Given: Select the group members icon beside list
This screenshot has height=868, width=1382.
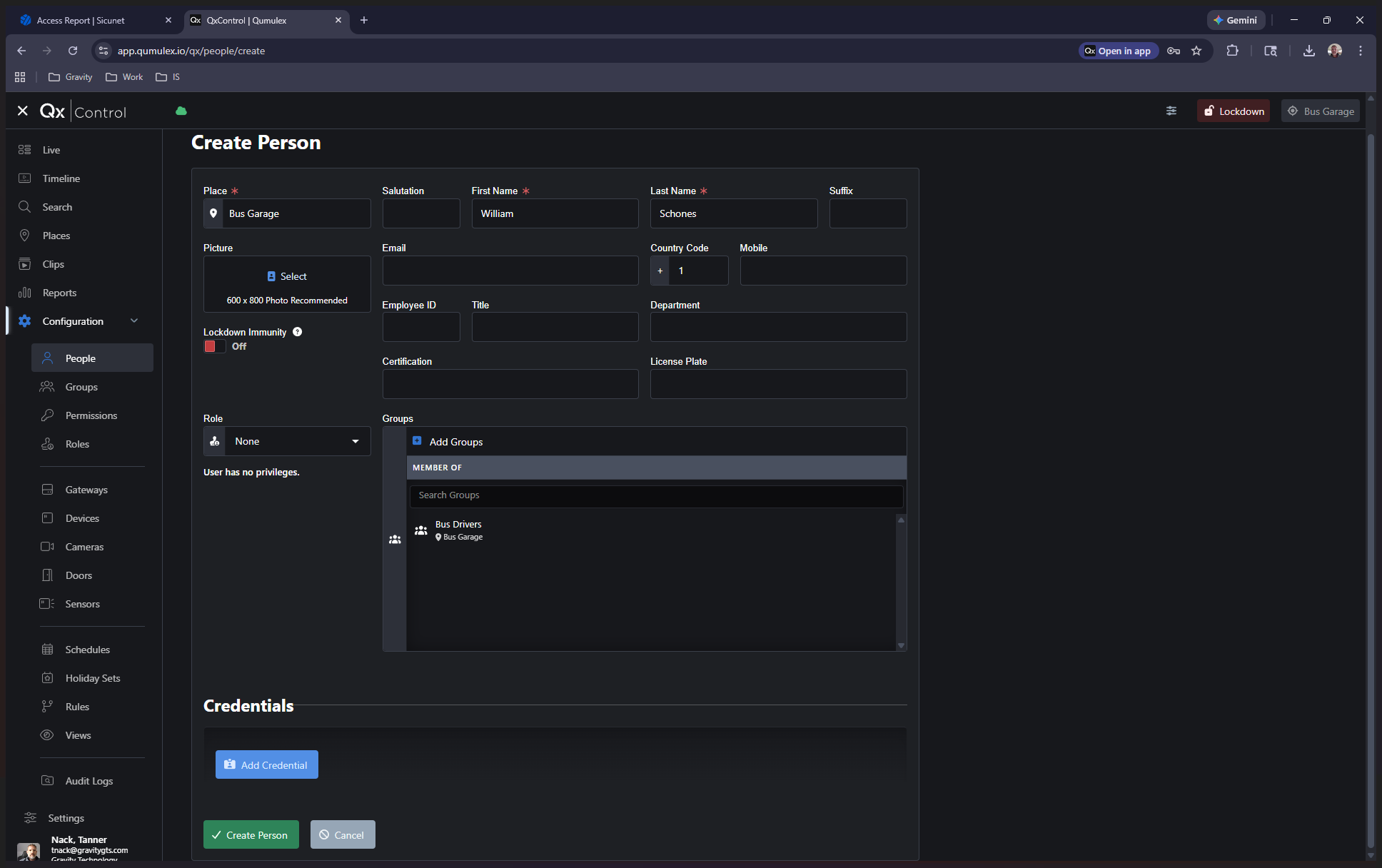Looking at the screenshot, I should [395, 540].
